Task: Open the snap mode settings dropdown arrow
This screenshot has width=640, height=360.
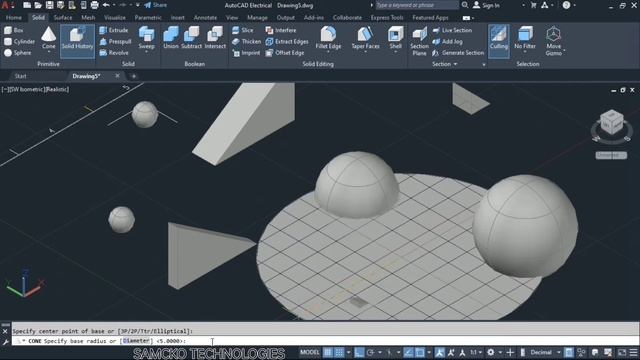Action: tap(348, 352)
